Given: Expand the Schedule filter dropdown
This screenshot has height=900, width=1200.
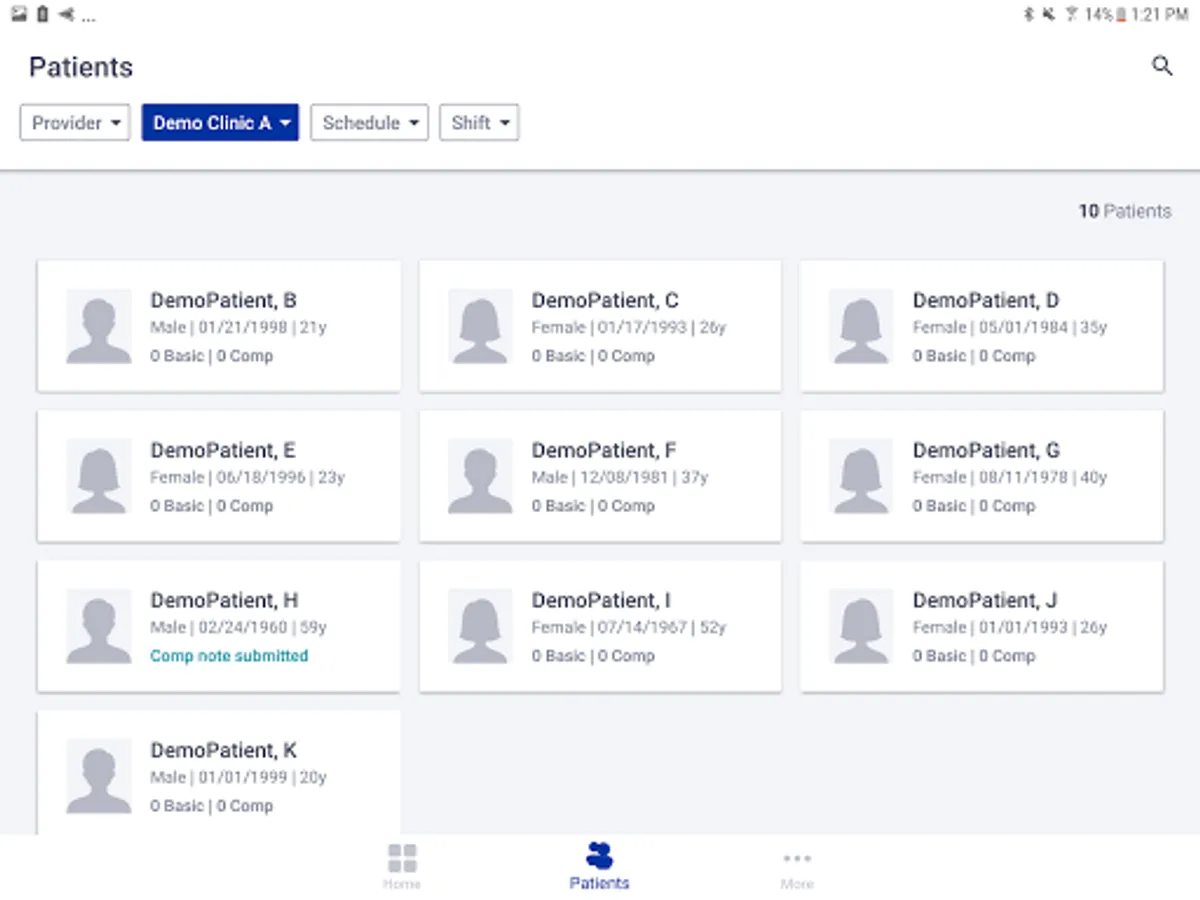Looking at the screenshot, I should [x=370, y=123].
